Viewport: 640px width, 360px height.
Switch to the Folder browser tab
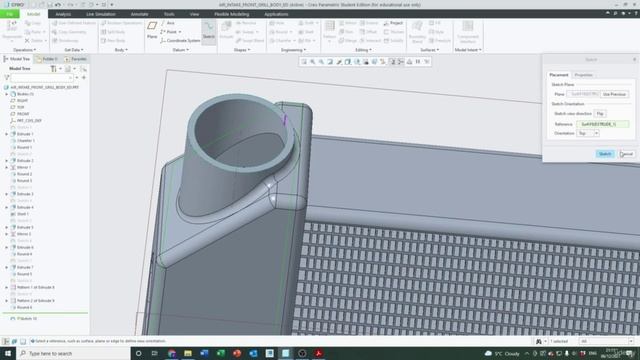(x=47, y=59)
